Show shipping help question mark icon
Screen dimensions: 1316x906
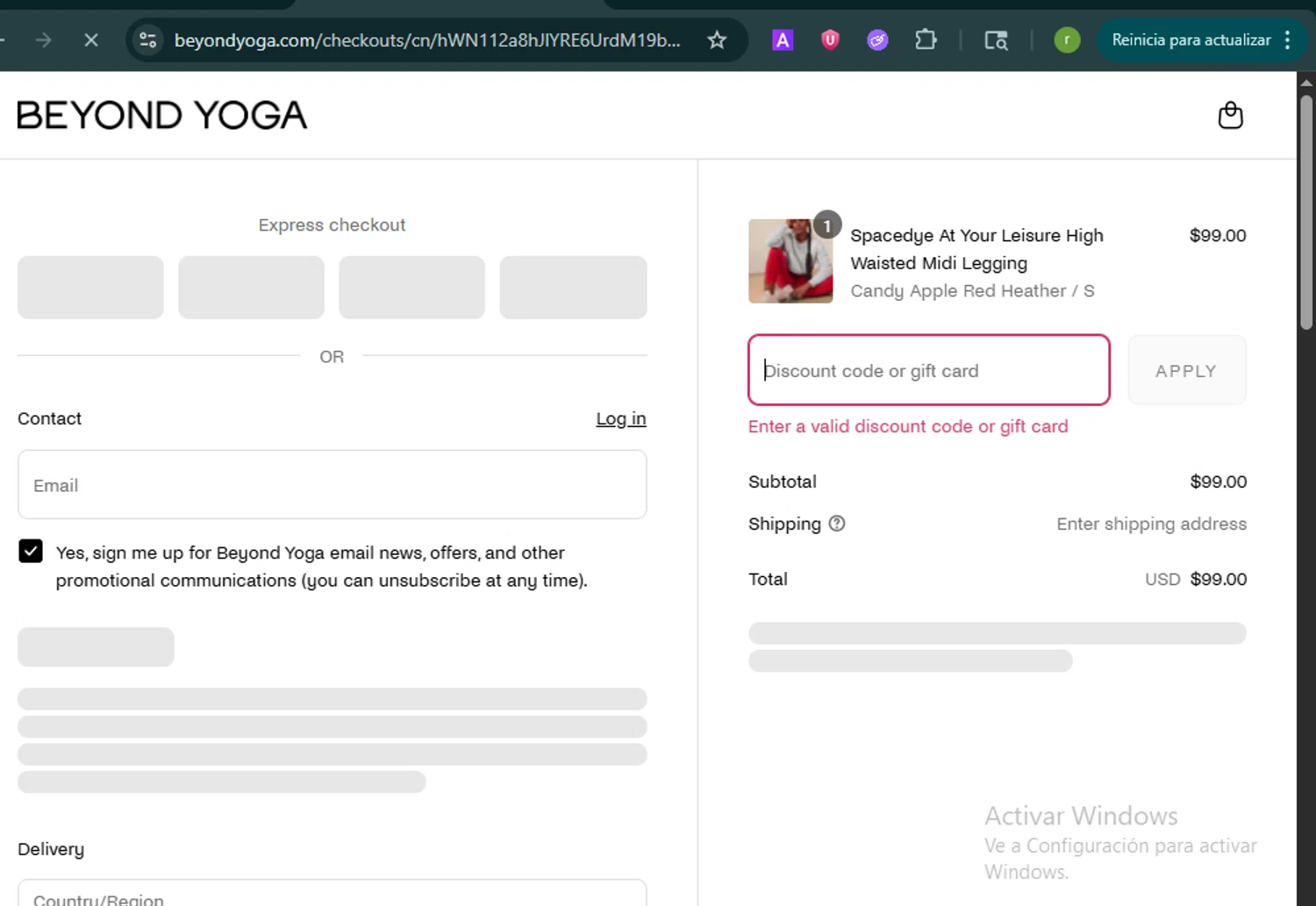[837, 524]
